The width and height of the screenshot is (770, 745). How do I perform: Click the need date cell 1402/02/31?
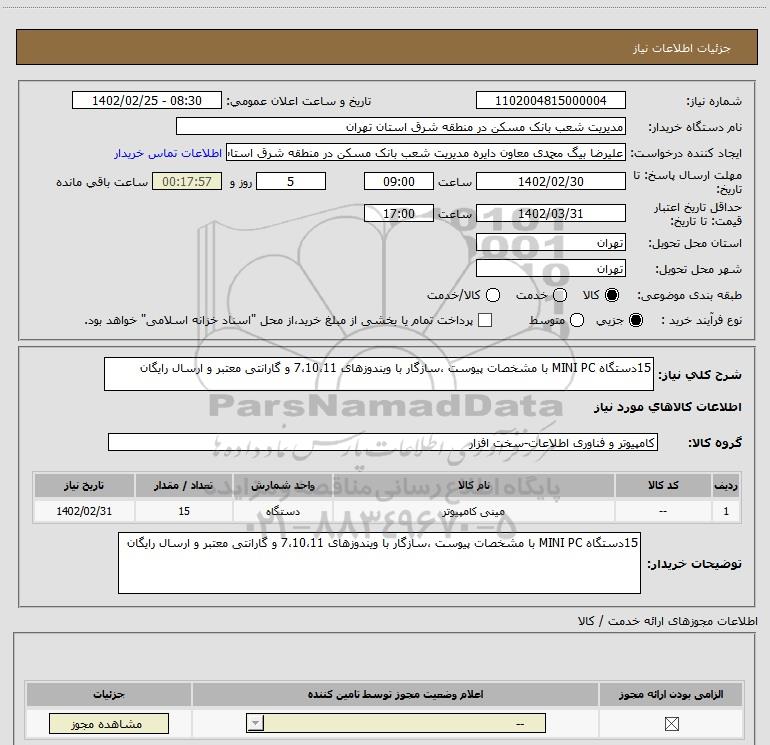tap(84, 511)
